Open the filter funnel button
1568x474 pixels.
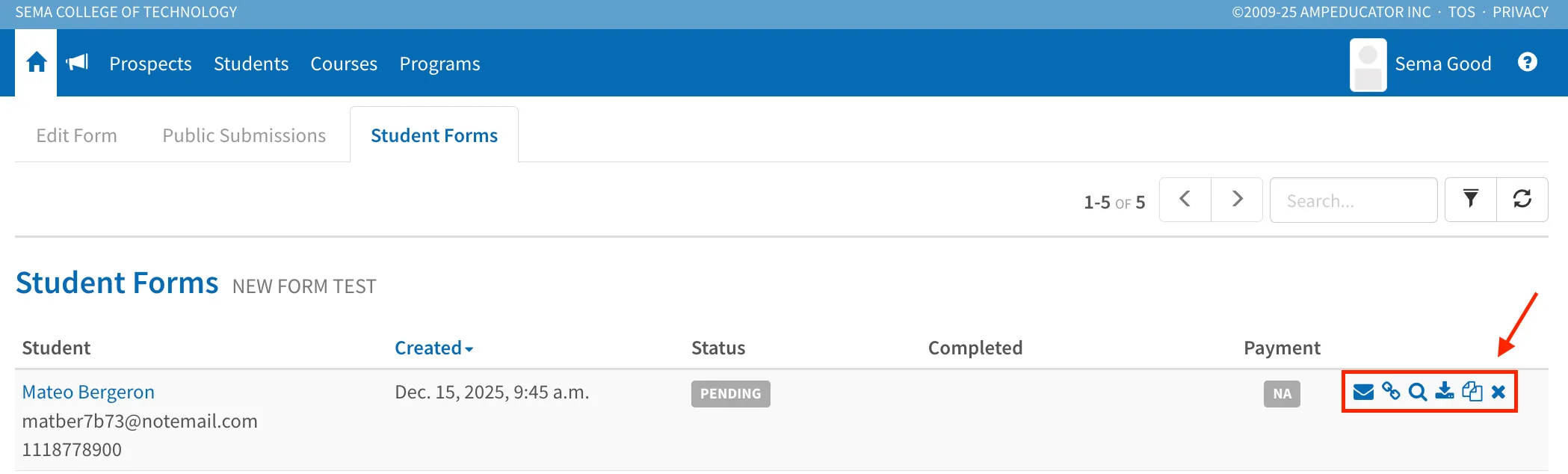pyautogui.click(x=1471, y=200)
